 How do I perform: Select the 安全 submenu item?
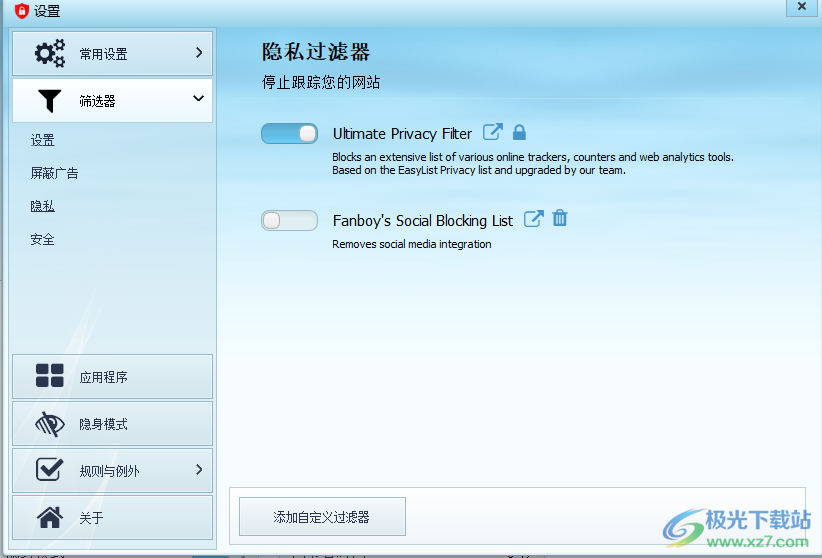coord(42,240)
